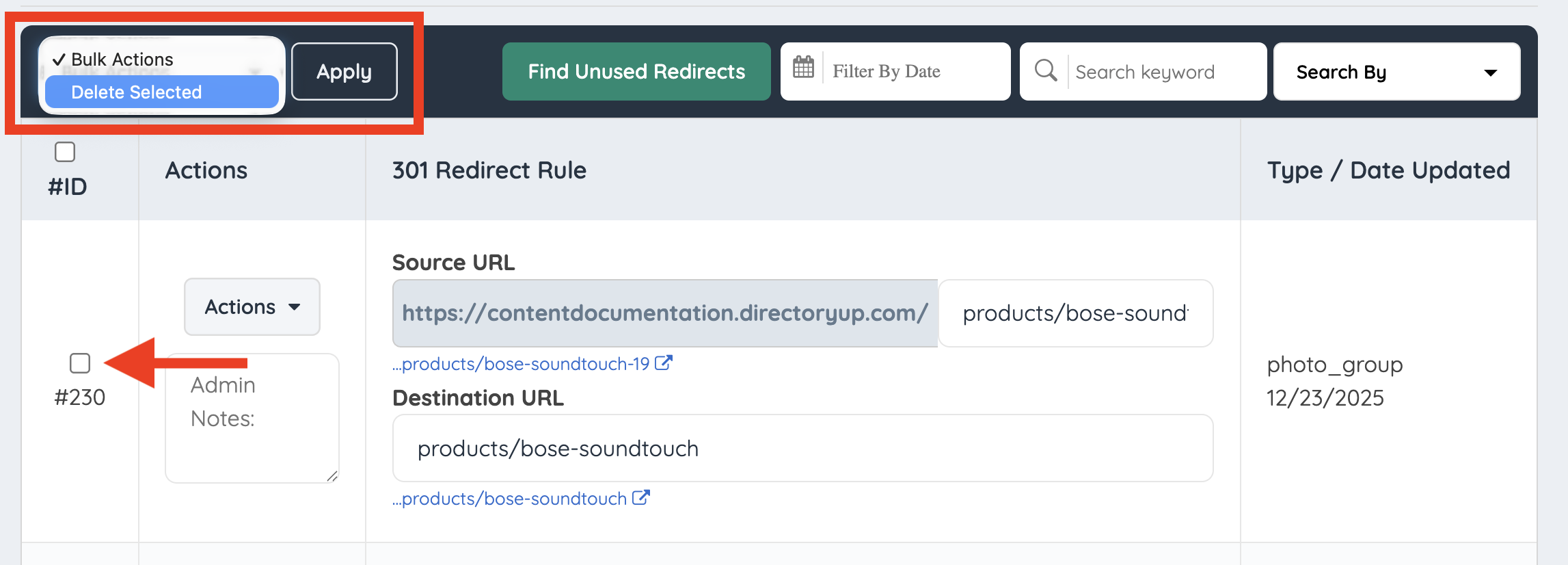The image size is (1568, 565).
Task: Click Find Unused Redirects button
Action: click(636, 72)
